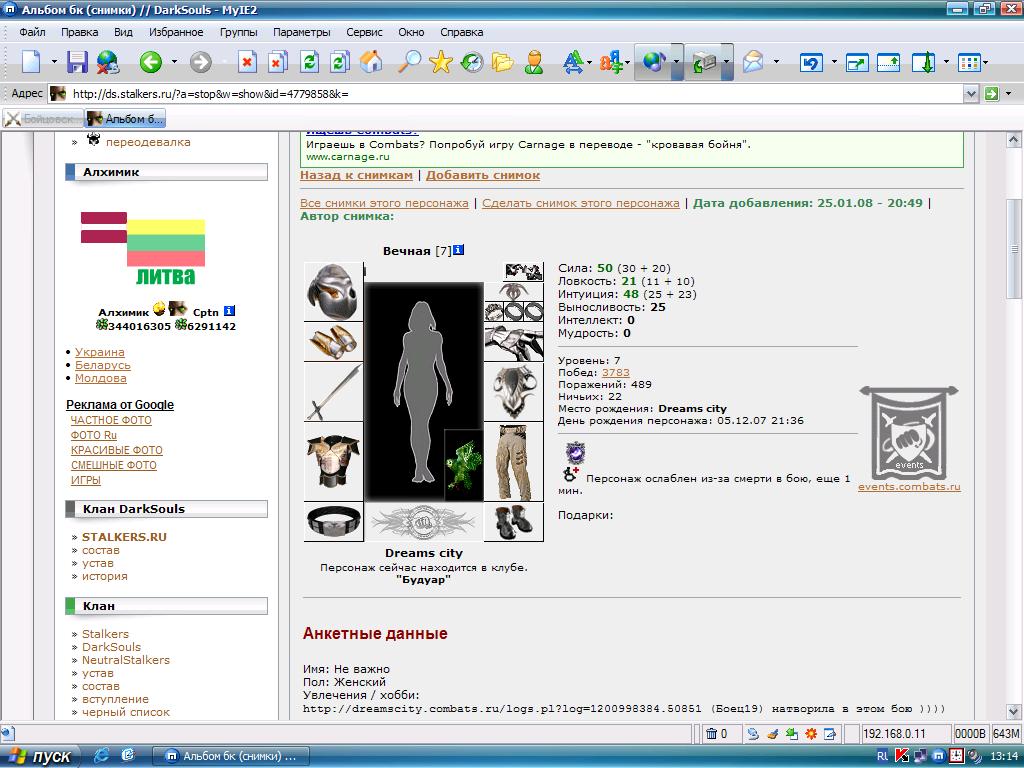The width and height of the screenshot is (1024, 768).
Task: Open the dropdown next to the Go button
Action: [1008, 93]
